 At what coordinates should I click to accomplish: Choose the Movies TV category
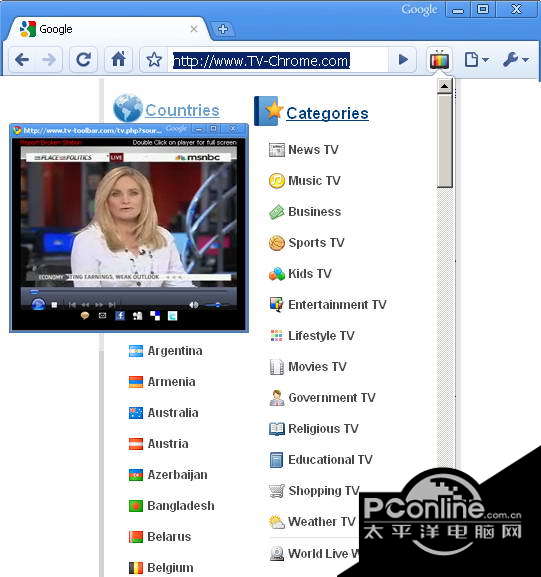pyautogui.click(x=317, y=367)
